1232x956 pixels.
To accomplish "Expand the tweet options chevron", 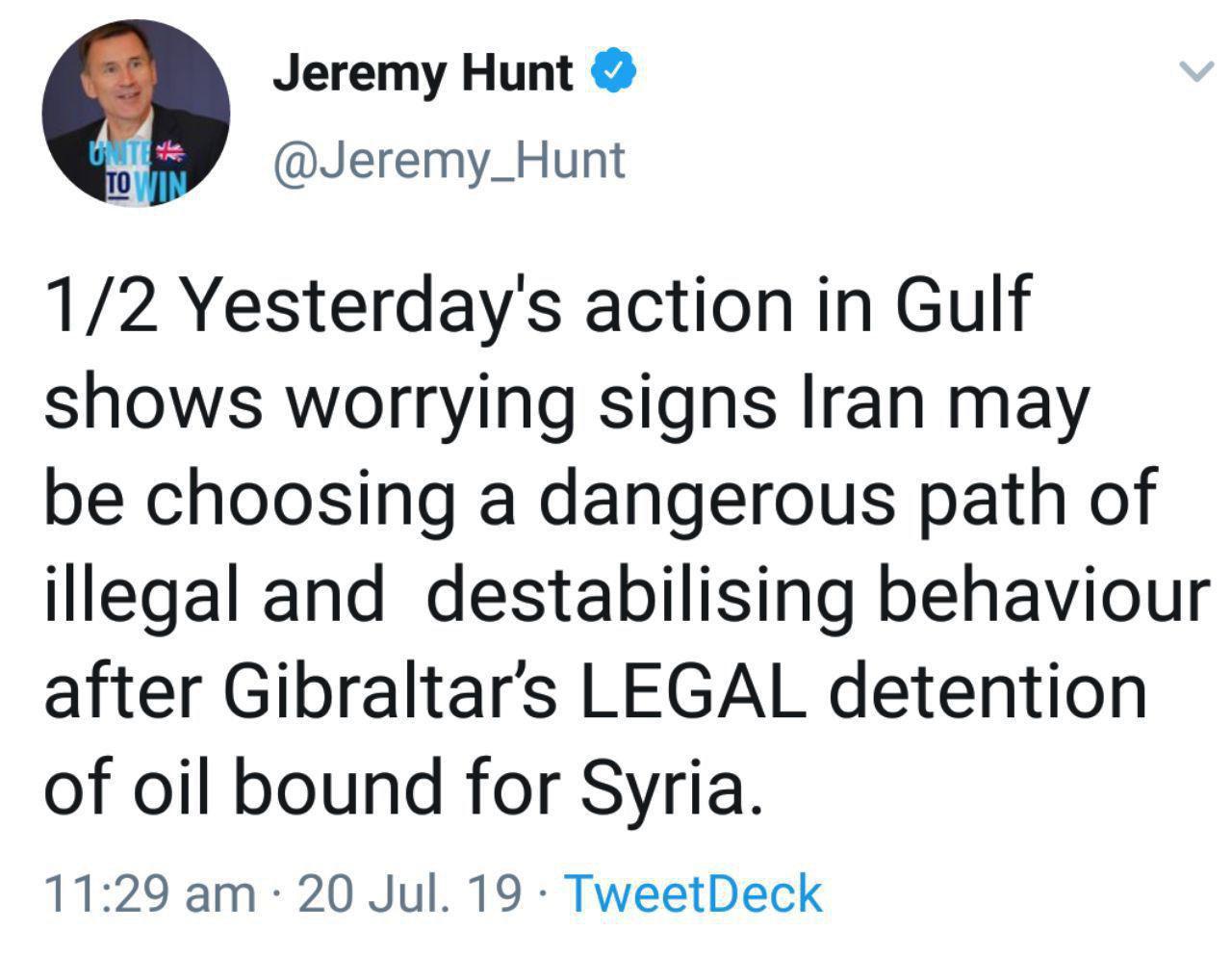I will (1194, 71).
